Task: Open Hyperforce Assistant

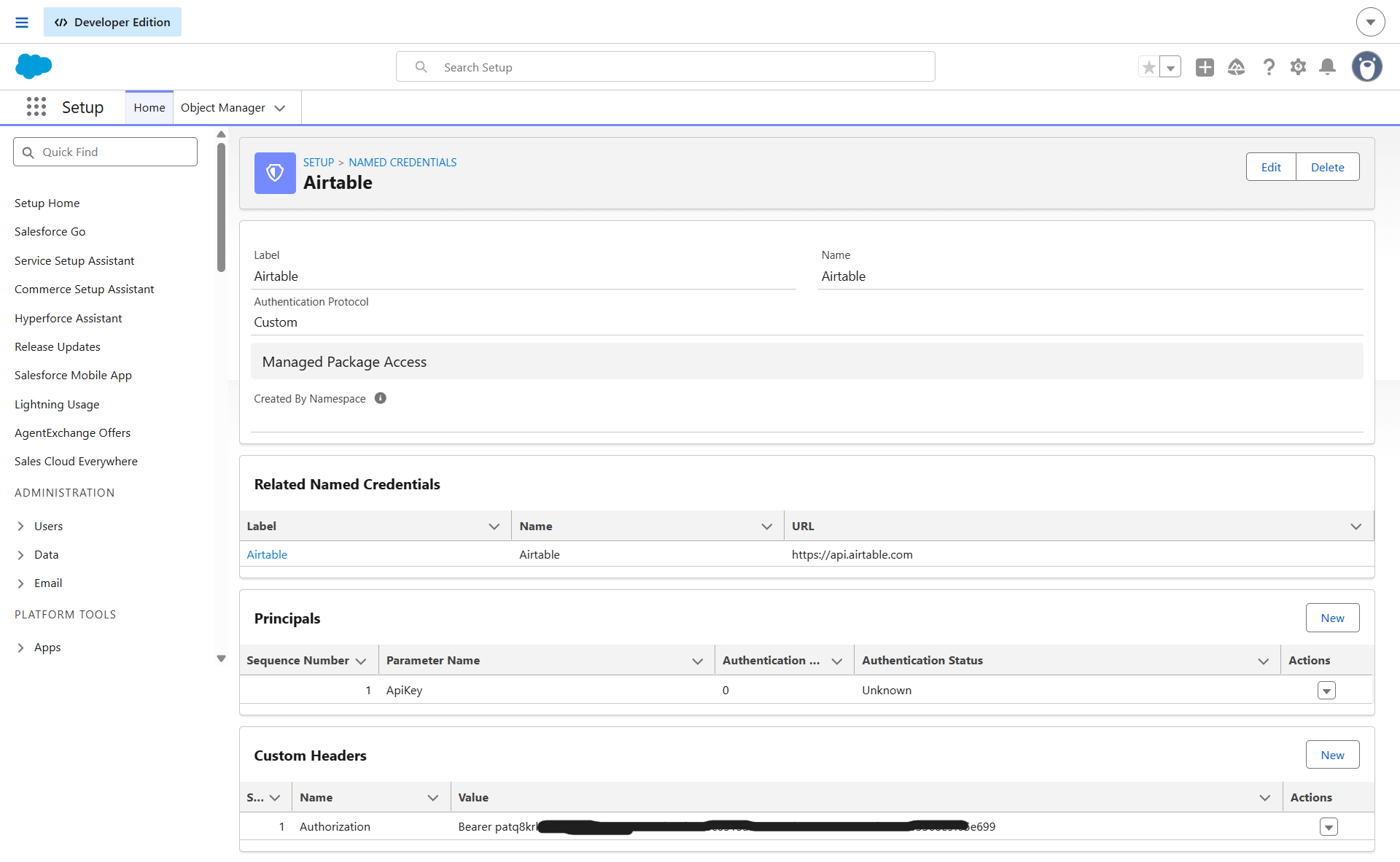Action: click(x=68, y=318)
